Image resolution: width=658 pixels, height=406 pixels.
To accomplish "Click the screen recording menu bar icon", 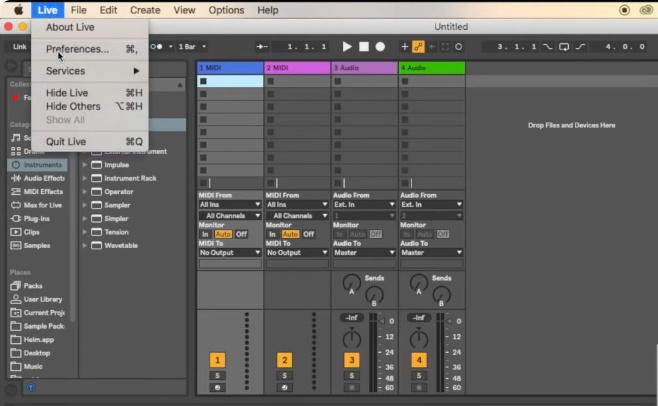I will (x=624, y=10).
